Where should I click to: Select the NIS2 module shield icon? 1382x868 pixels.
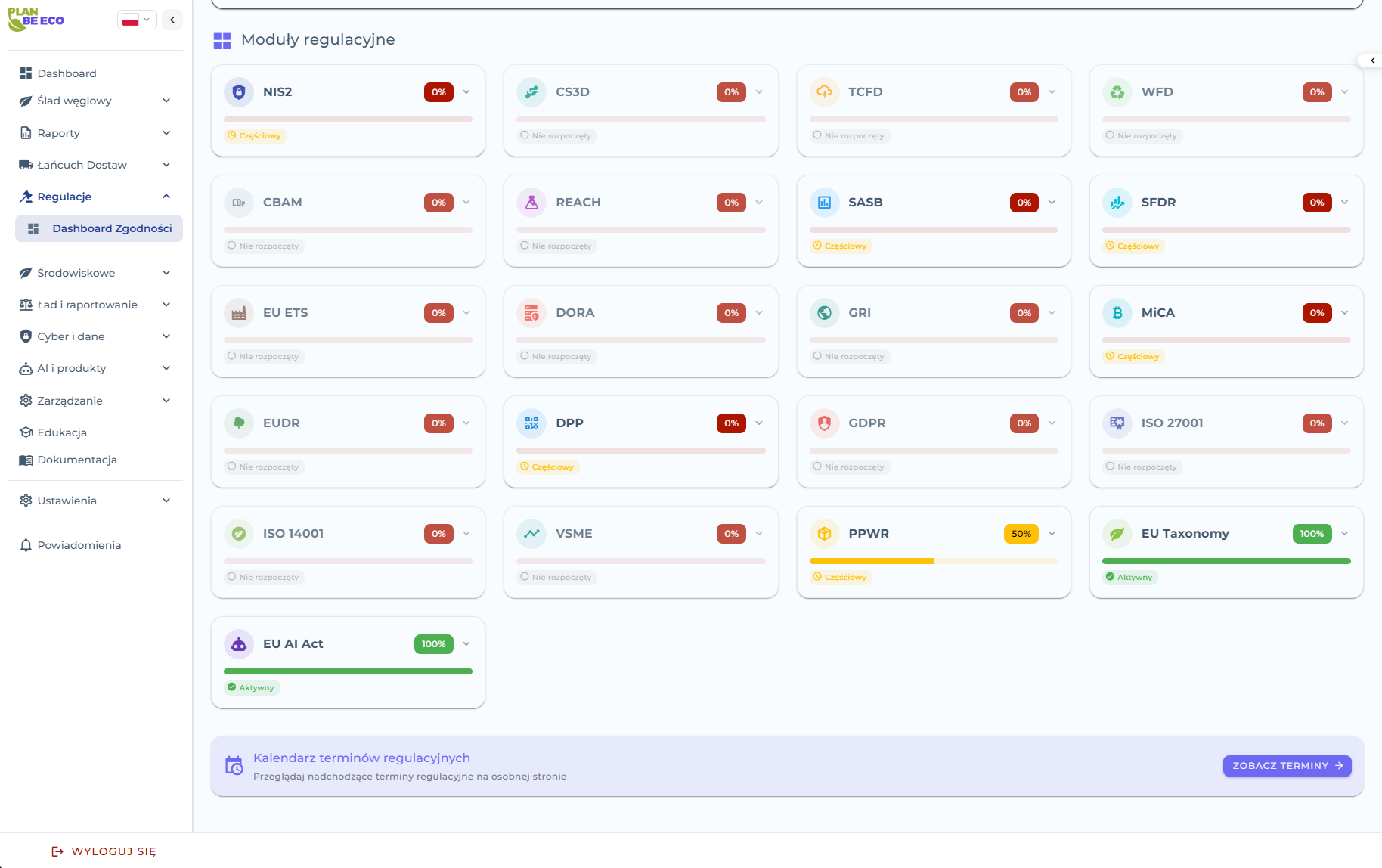(x=239, y=91)
